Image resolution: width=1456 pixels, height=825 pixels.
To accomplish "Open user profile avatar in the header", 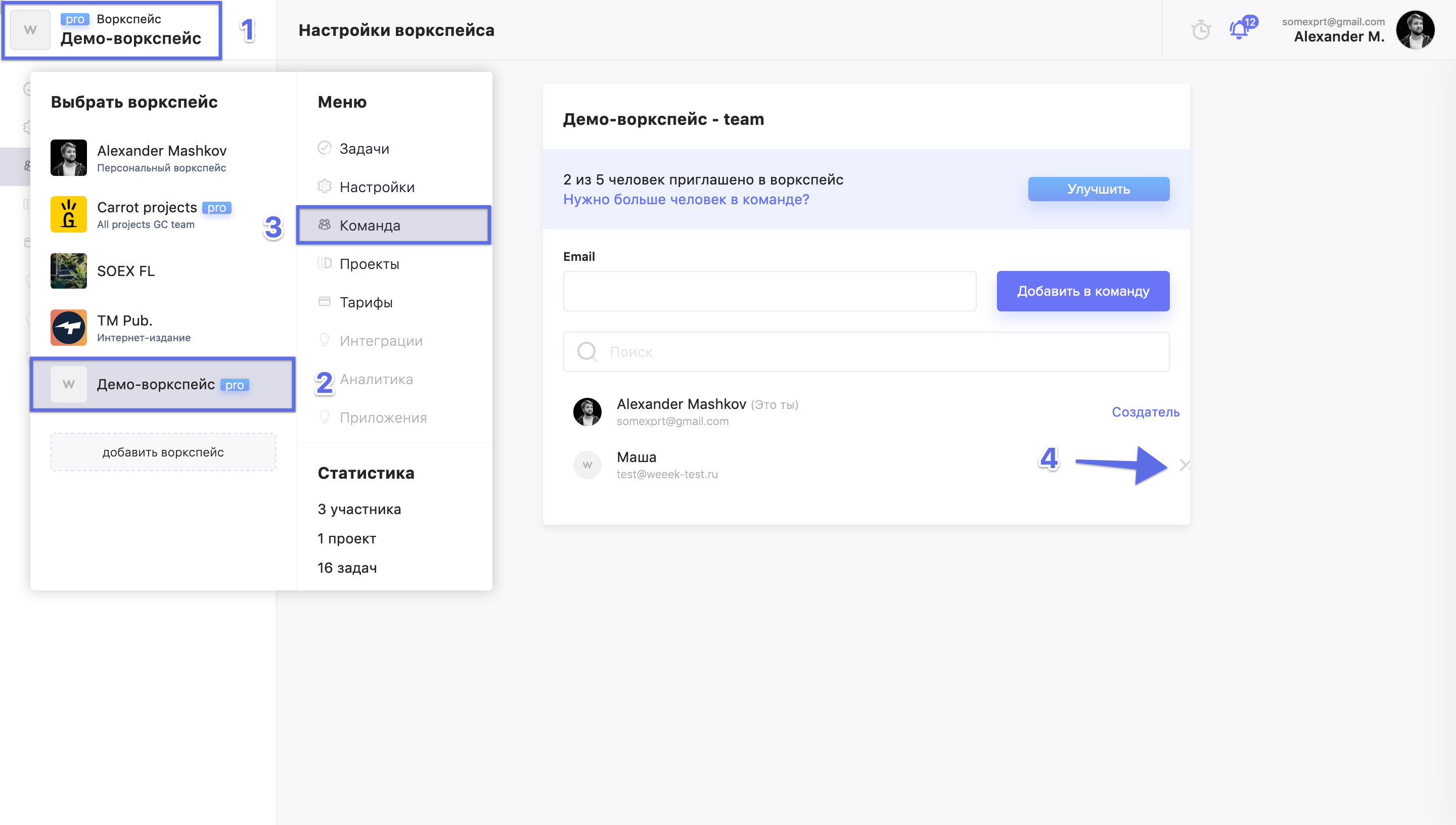I will (x=1415, y=30).
